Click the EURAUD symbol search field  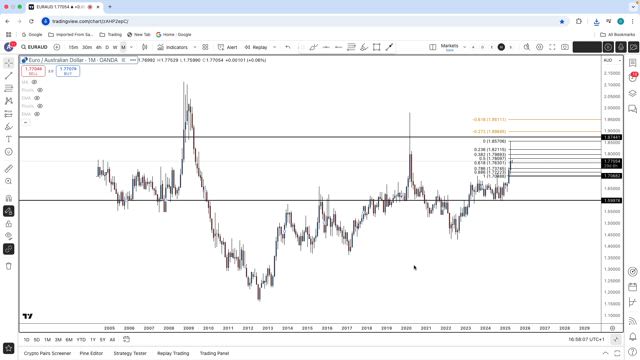[34, 47]
